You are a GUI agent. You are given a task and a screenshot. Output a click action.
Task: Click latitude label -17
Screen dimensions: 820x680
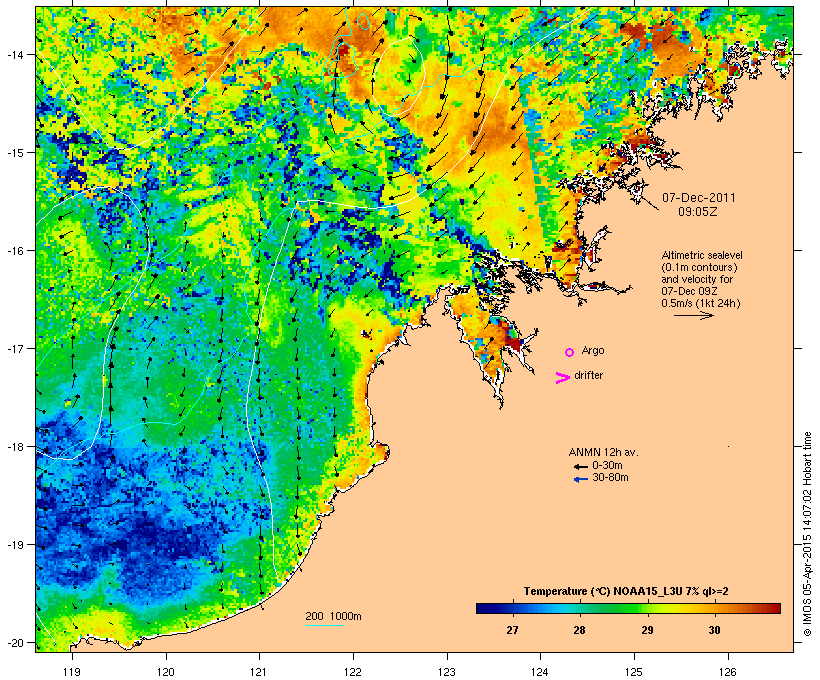point(14,348)
